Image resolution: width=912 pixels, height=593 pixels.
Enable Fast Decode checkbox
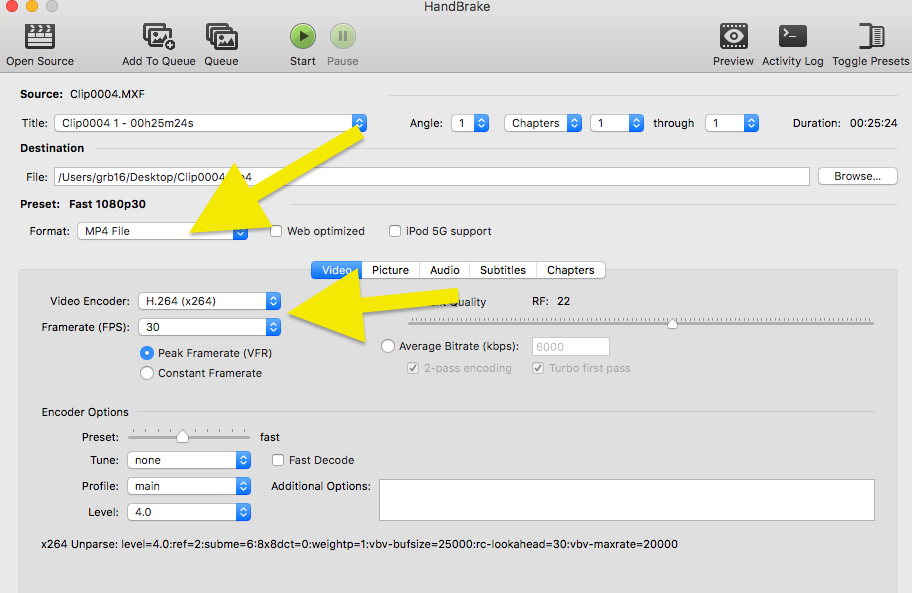(278, 460)
